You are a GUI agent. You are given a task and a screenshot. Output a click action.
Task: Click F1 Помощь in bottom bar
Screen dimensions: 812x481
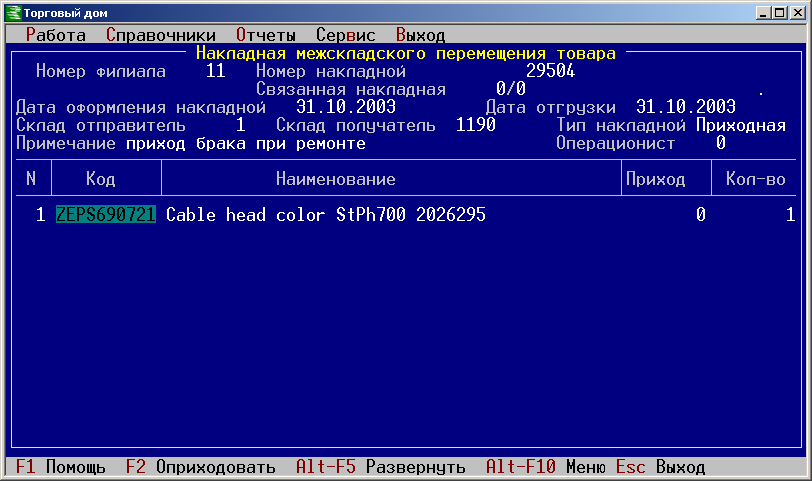(60, 467)
